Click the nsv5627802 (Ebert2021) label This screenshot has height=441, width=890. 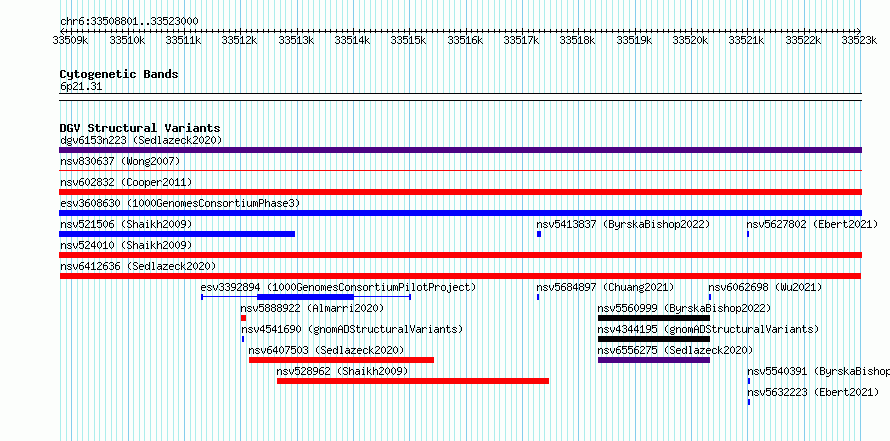[x=812, y=224]
